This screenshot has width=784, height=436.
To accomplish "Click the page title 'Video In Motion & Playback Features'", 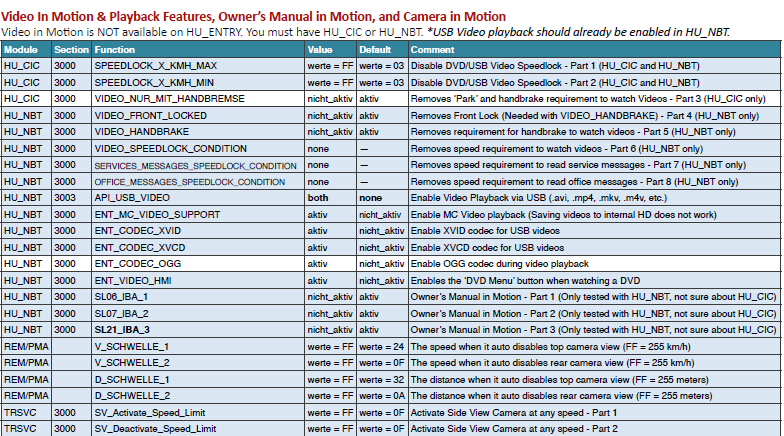I will (108, 16).
